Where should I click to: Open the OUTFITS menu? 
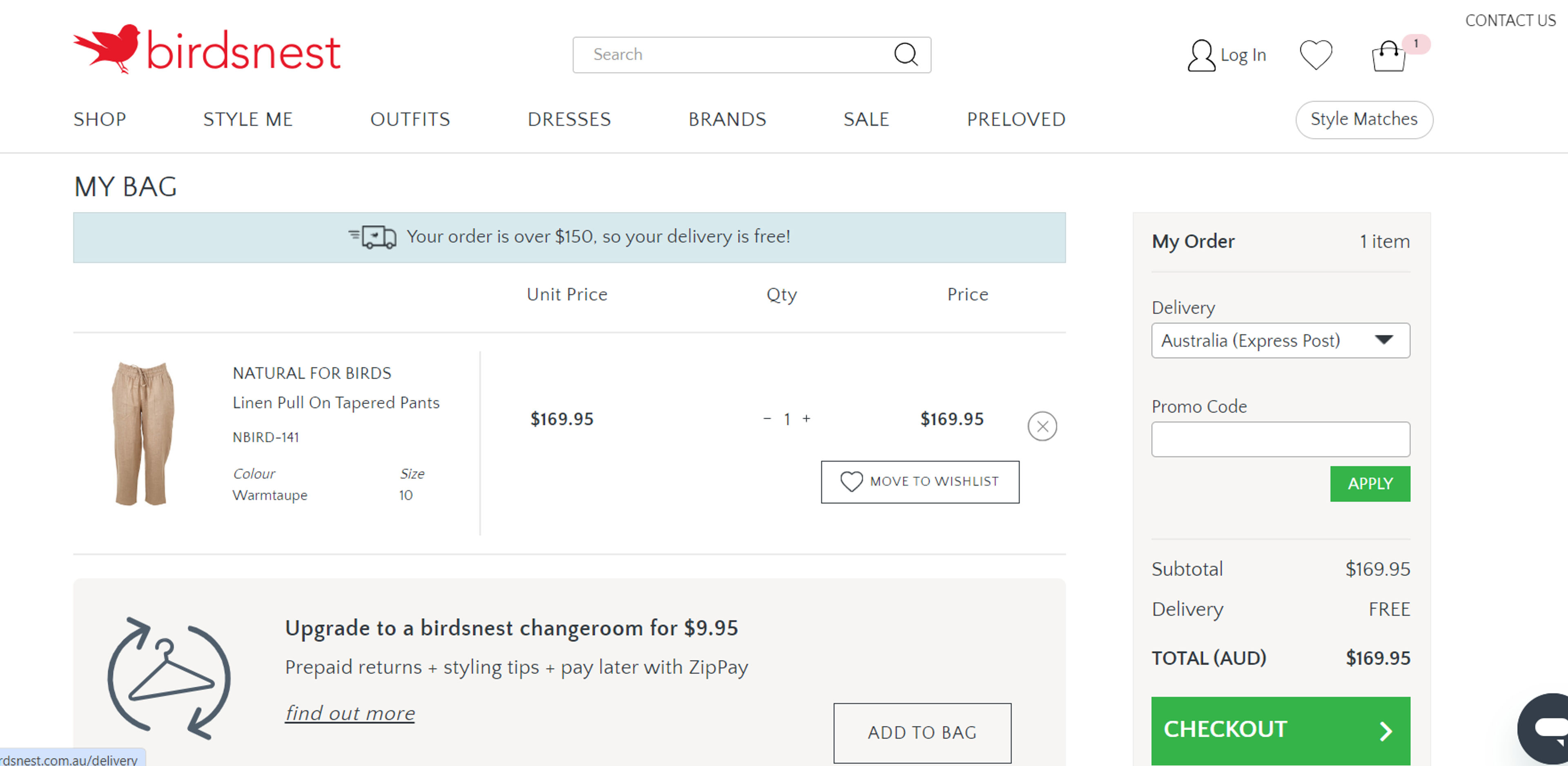(x=410, y=119)
